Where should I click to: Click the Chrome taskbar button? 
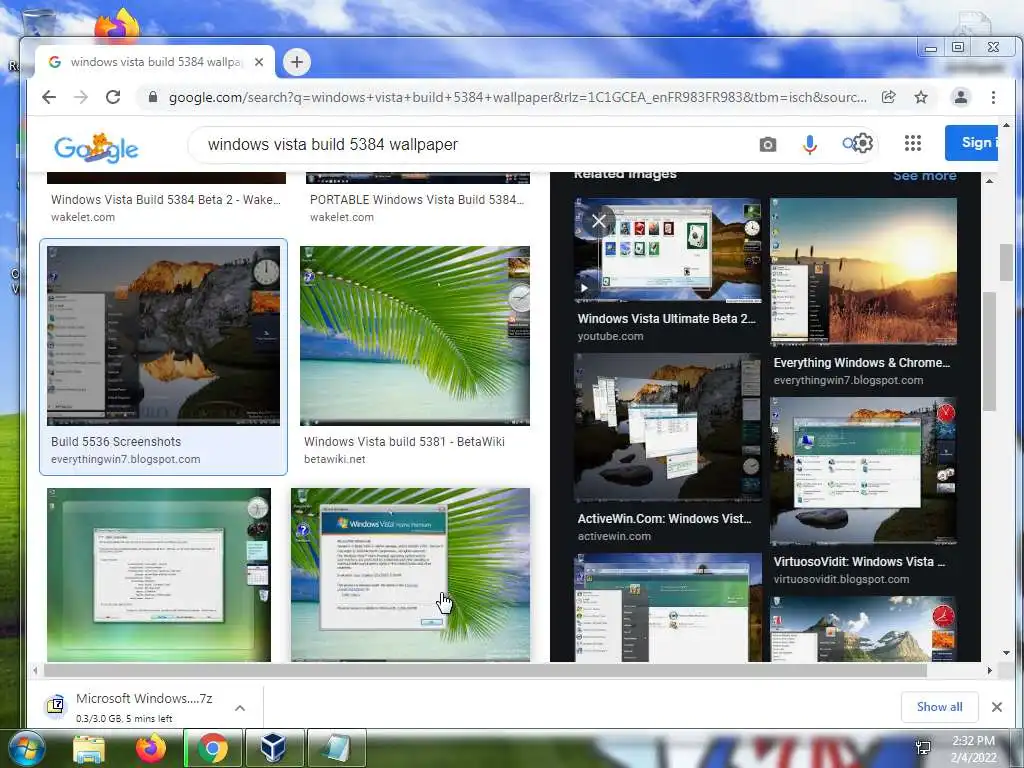tap(213, 748)
